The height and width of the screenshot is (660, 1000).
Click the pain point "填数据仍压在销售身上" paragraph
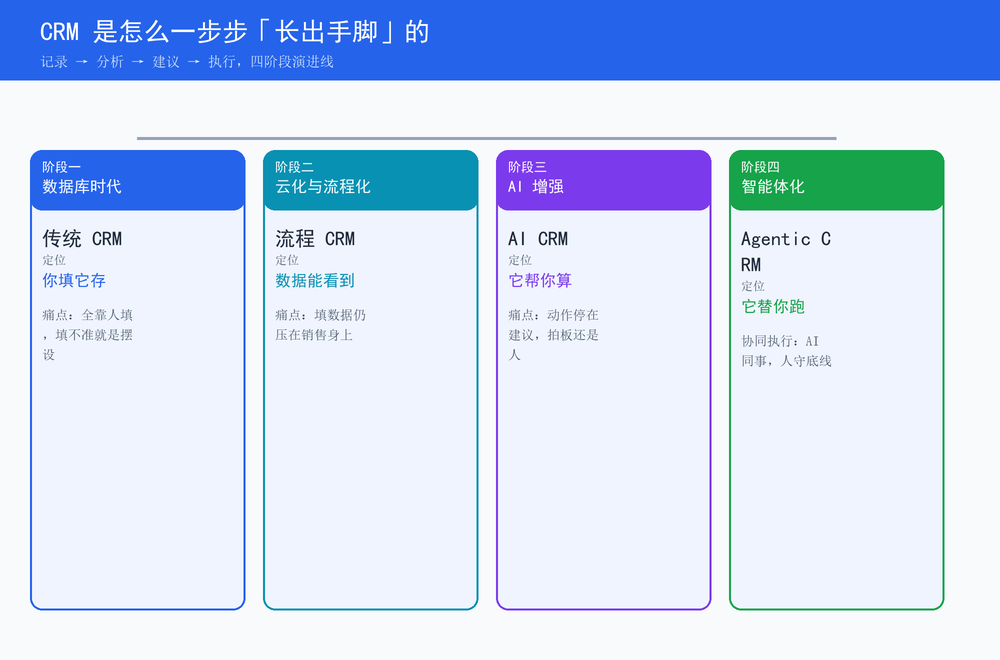320,325
